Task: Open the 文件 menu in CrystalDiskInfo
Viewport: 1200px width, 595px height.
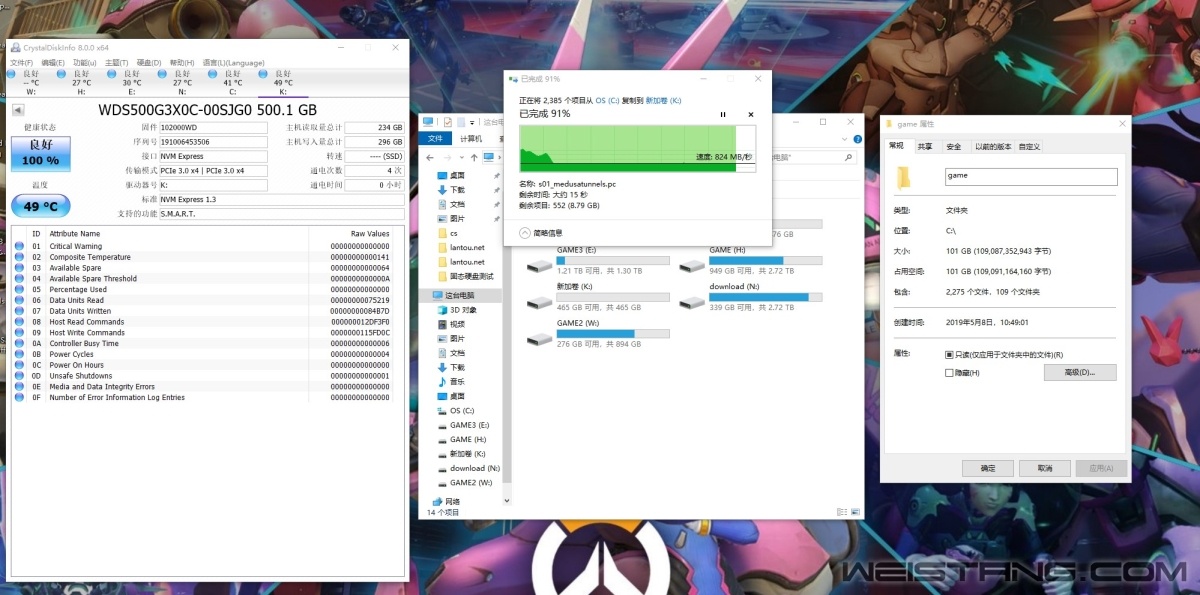Action: (x=22, y=63)
